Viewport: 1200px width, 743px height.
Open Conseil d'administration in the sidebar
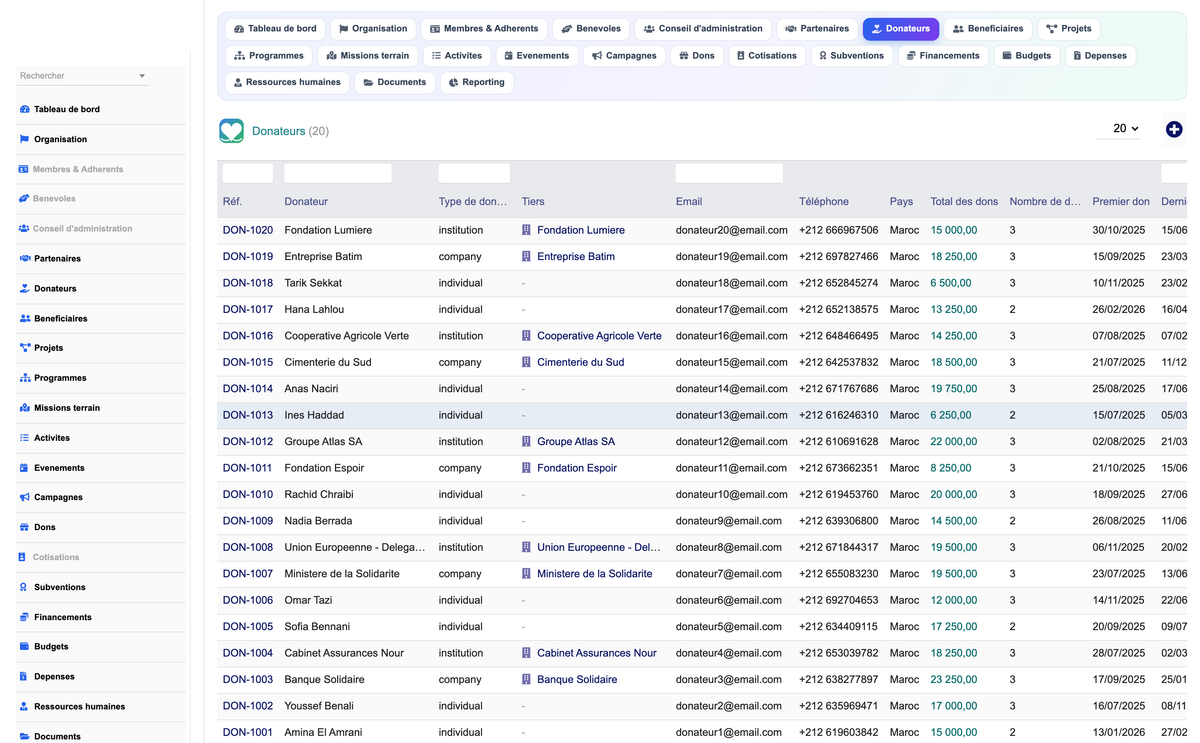(x=82, y=229)
